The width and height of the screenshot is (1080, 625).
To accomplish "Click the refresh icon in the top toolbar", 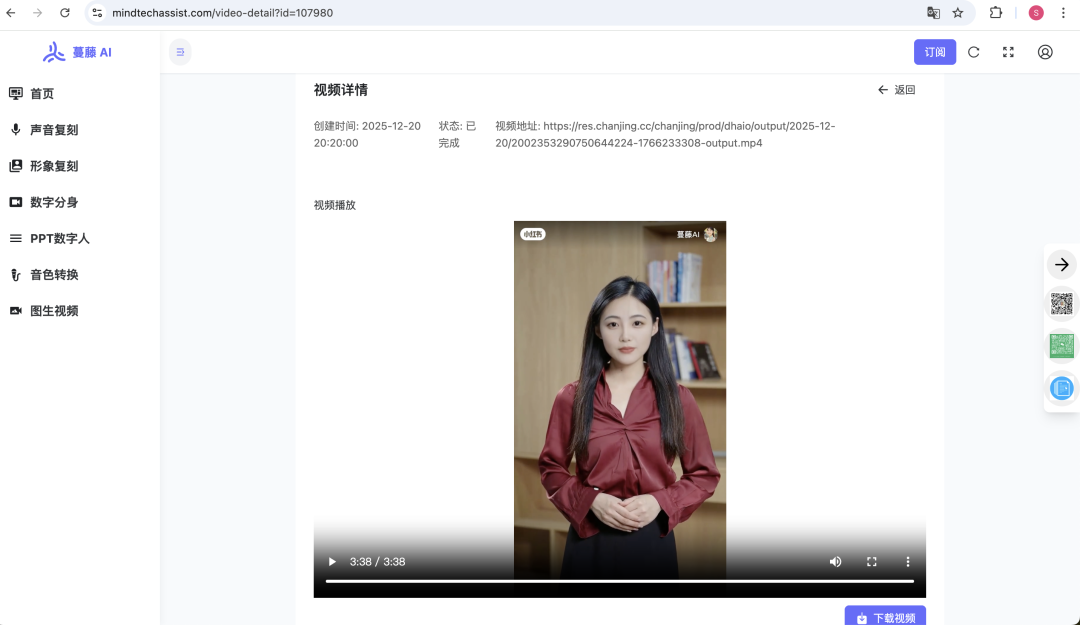I will (973, 52).
